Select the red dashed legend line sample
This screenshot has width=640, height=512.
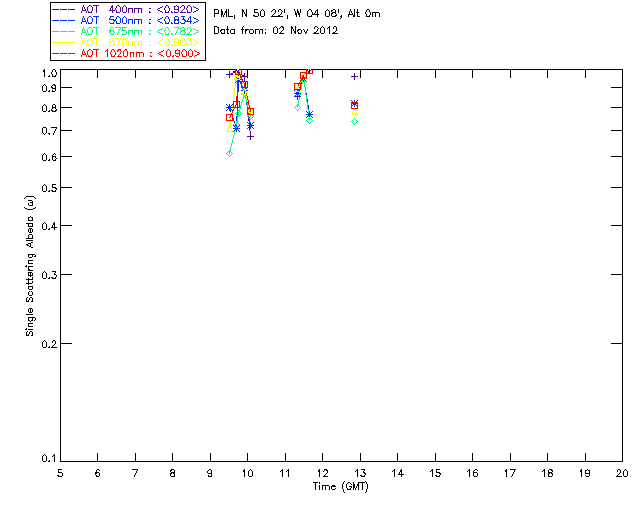[x=63, y=53]
